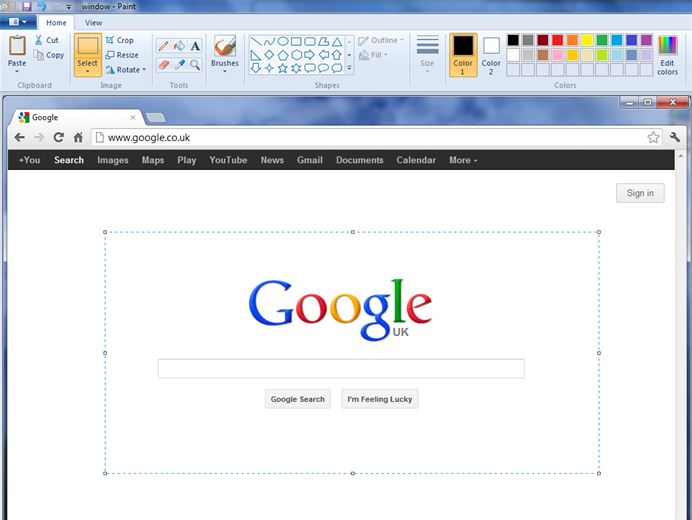Pick the green color swatch

tap(602, 40)
